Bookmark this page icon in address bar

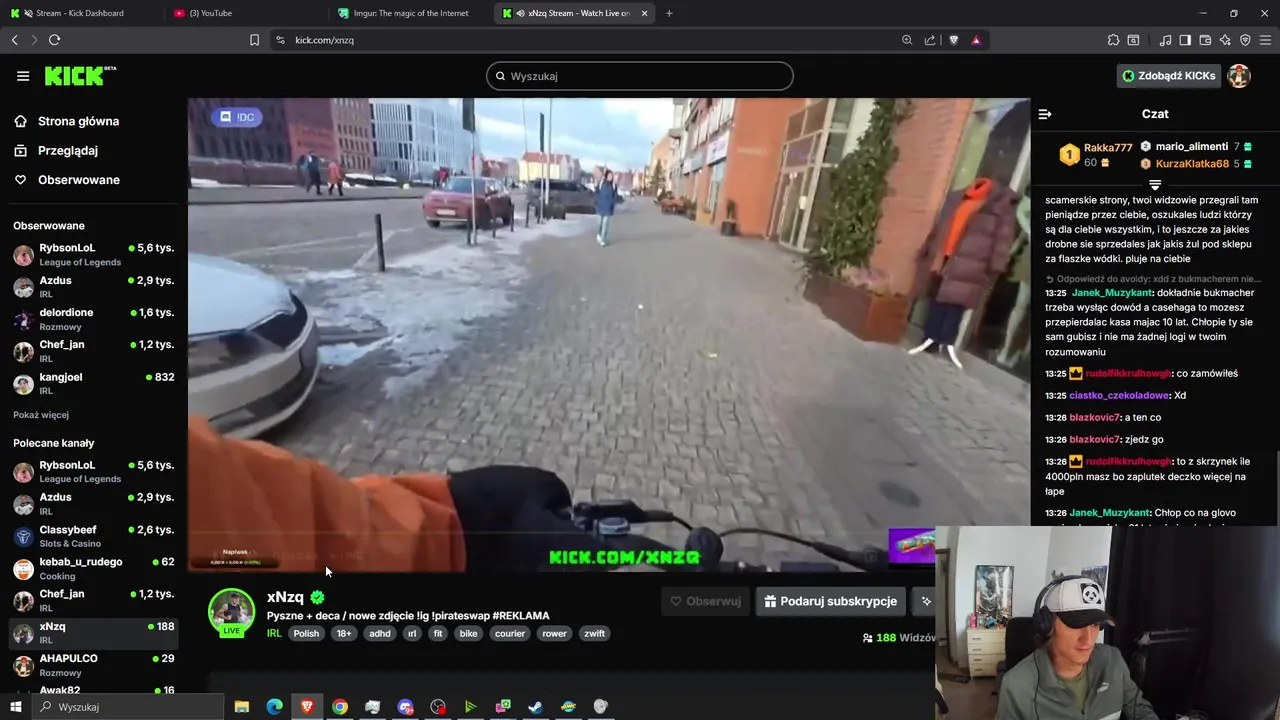[x=254, y=40]
